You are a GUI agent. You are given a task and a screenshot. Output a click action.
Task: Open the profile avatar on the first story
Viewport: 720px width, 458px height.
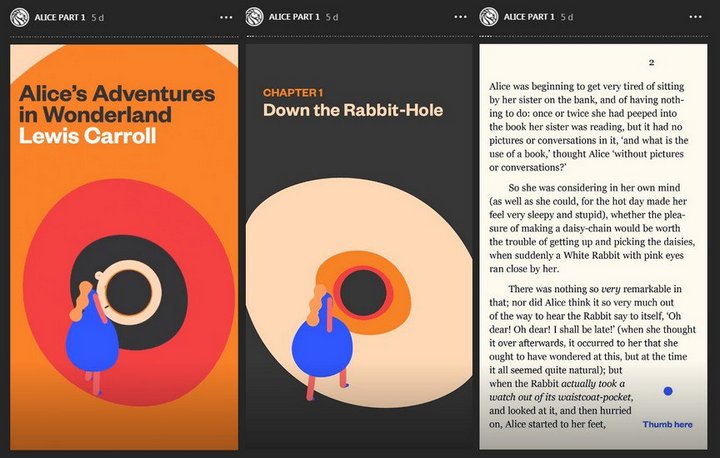[20, 17]
